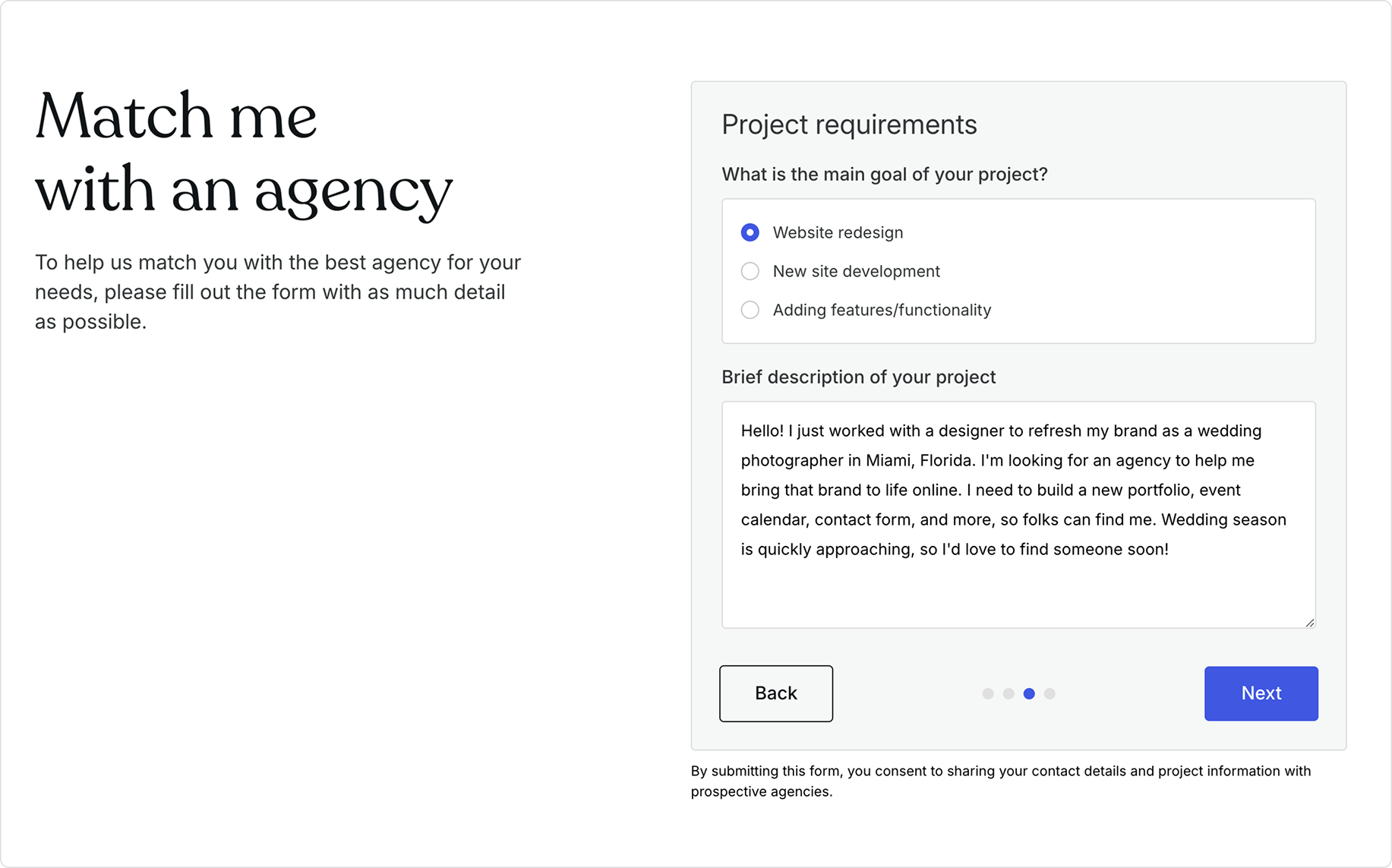Viewport: 1392px width, 868px height.
Task: Click the "Project requirements" heading
Action: point(849,125)
